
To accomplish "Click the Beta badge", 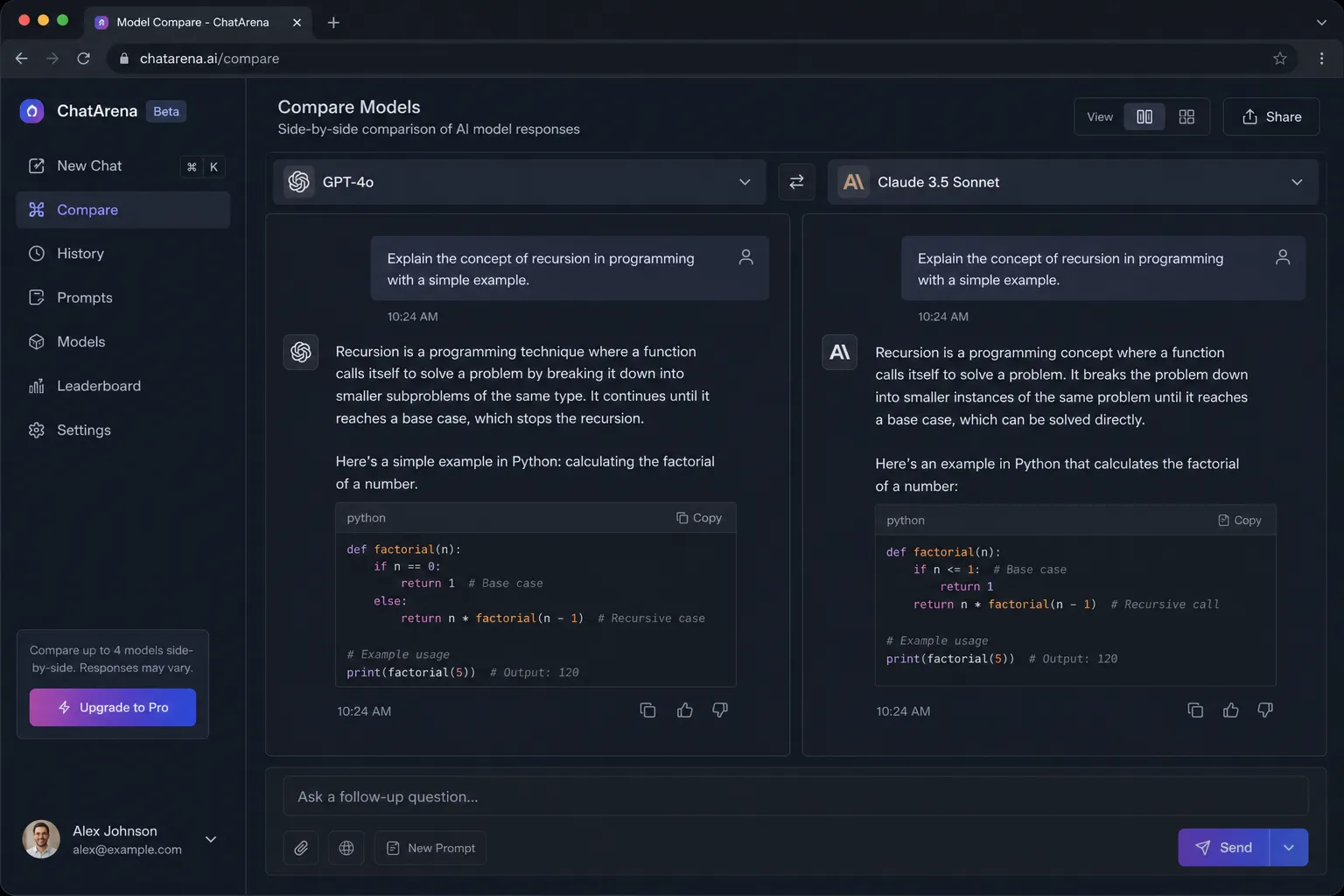I will [x=166, y=111].
